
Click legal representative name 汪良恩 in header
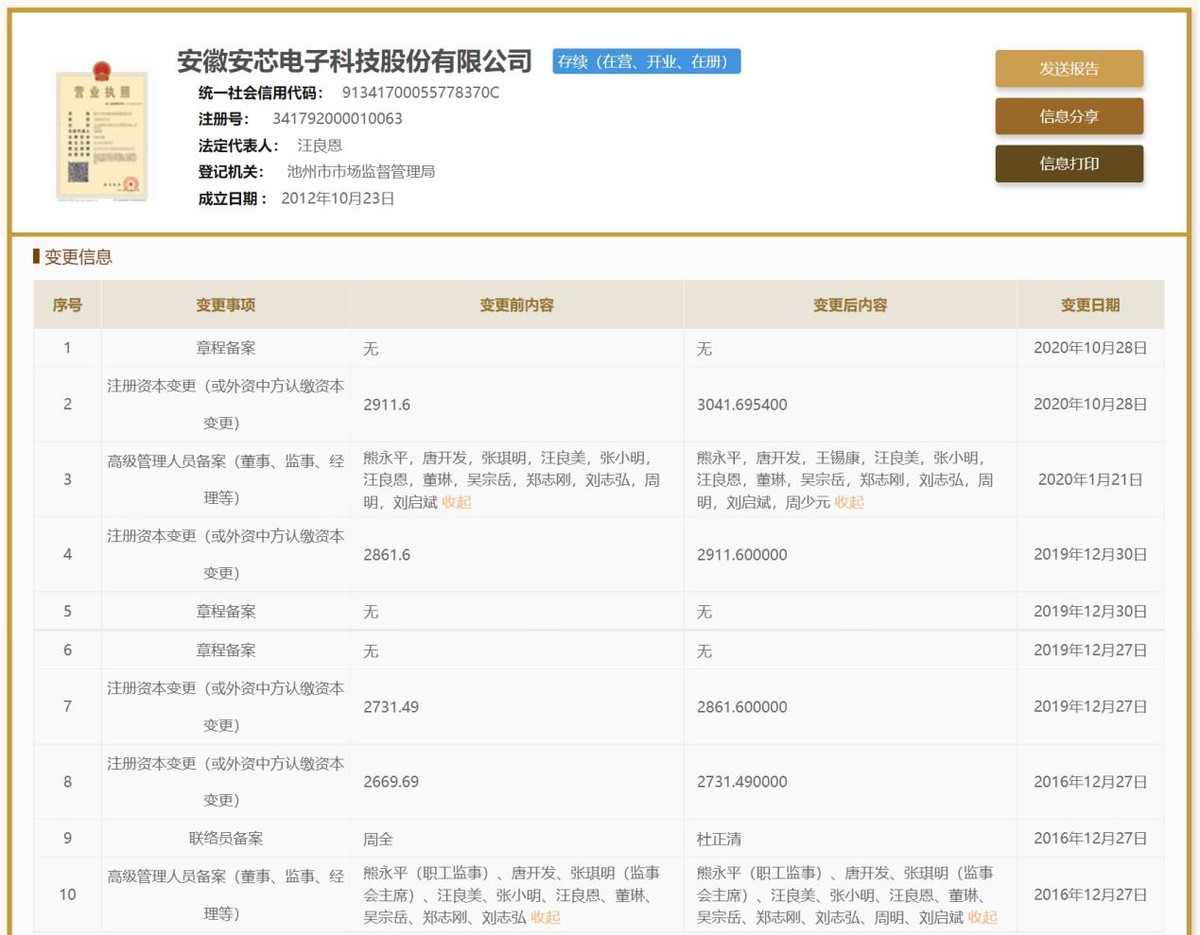click(x=319, y=145)
